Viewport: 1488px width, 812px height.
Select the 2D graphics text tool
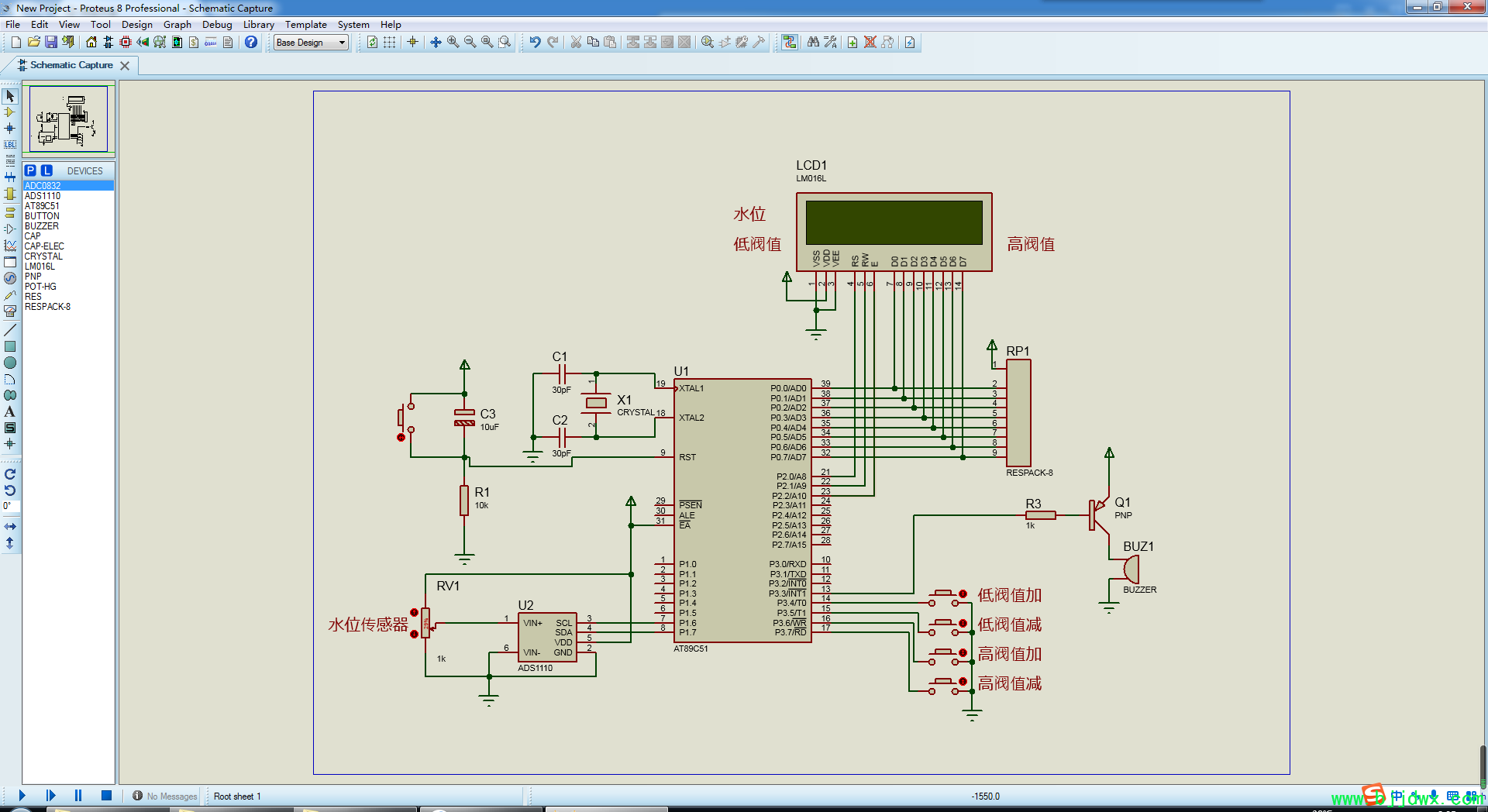click(10, 411)
